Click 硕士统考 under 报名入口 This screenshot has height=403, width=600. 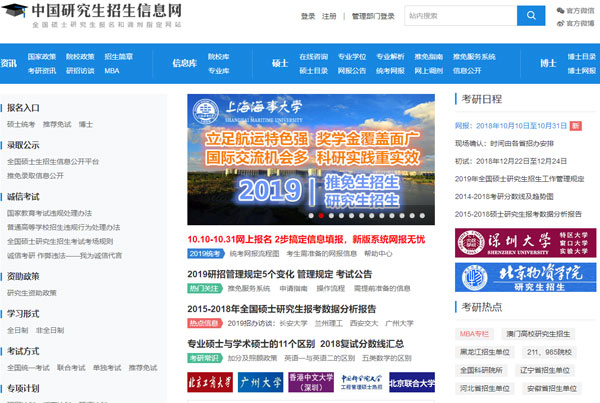click(x=21, y=124)
